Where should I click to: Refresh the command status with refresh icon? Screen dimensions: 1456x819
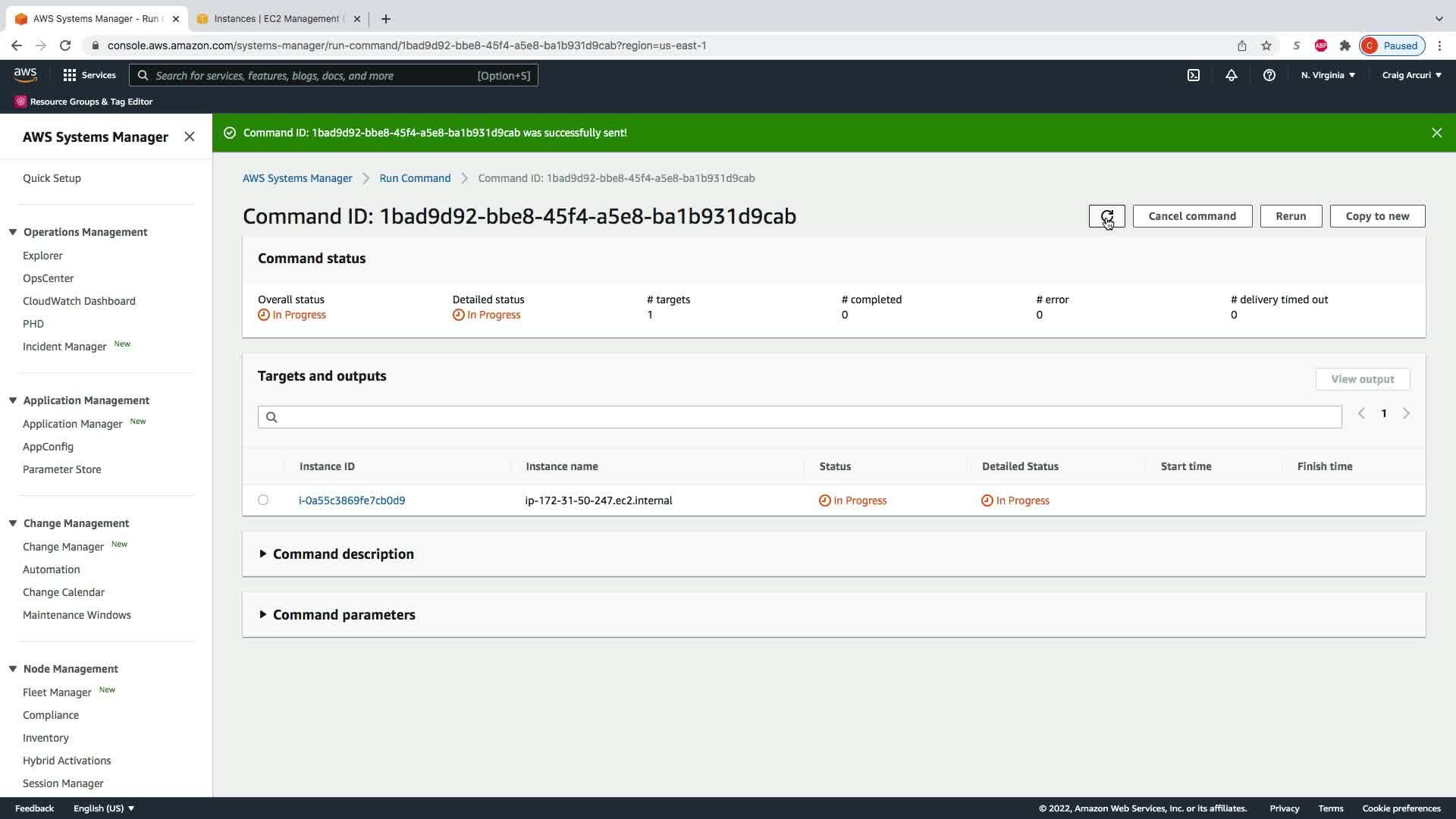tap(1106, 216)
